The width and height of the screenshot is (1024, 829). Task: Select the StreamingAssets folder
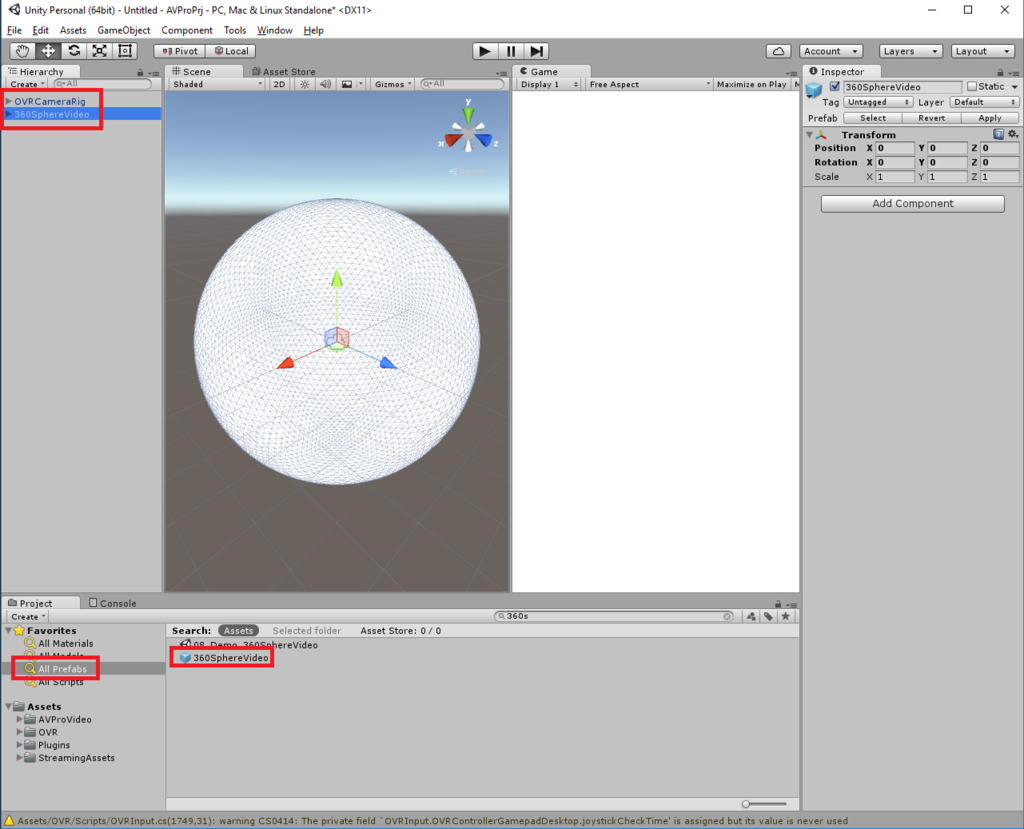76,758
